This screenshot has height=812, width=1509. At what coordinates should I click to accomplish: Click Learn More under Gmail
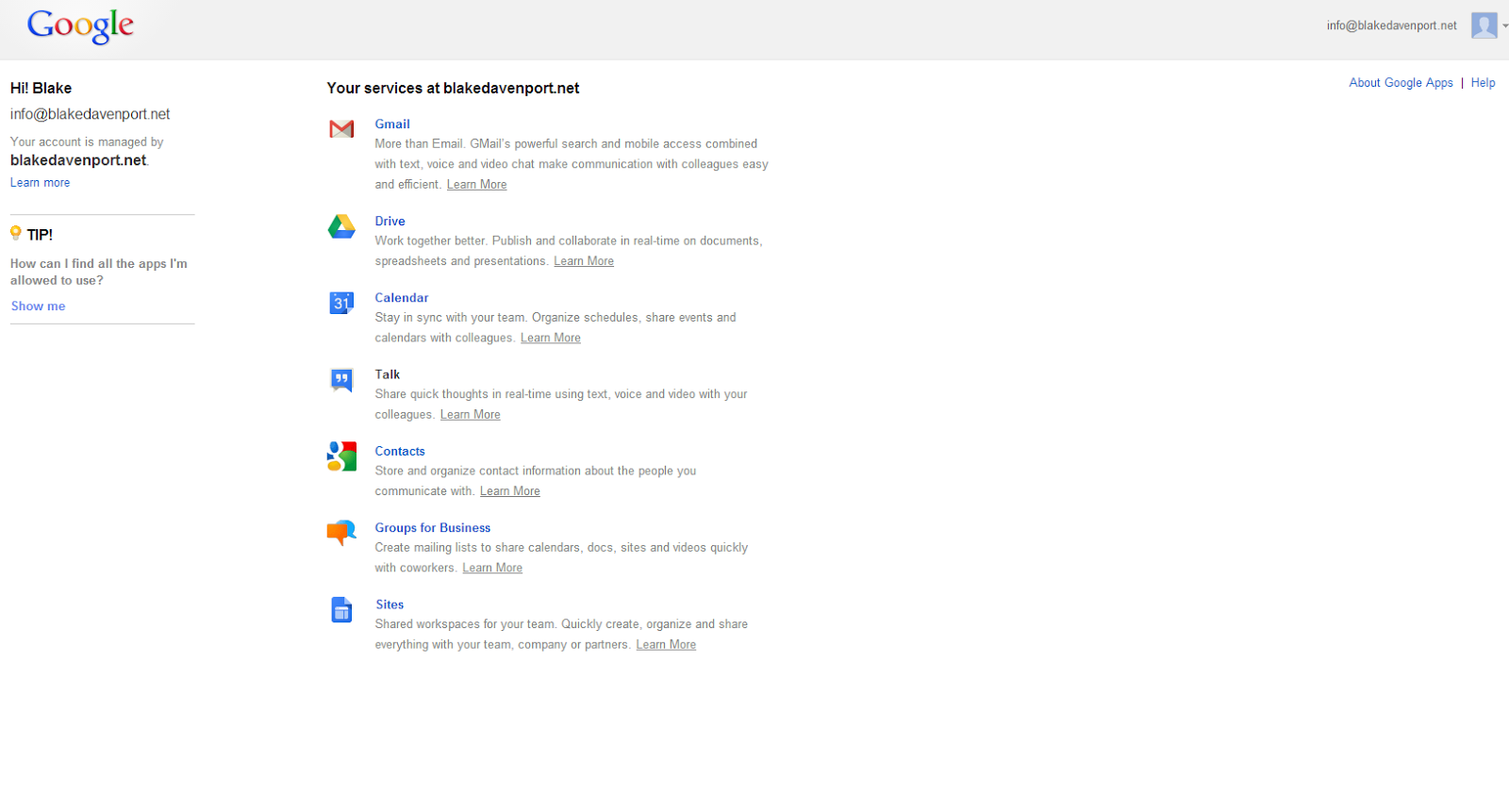click(x=476, y=185)
